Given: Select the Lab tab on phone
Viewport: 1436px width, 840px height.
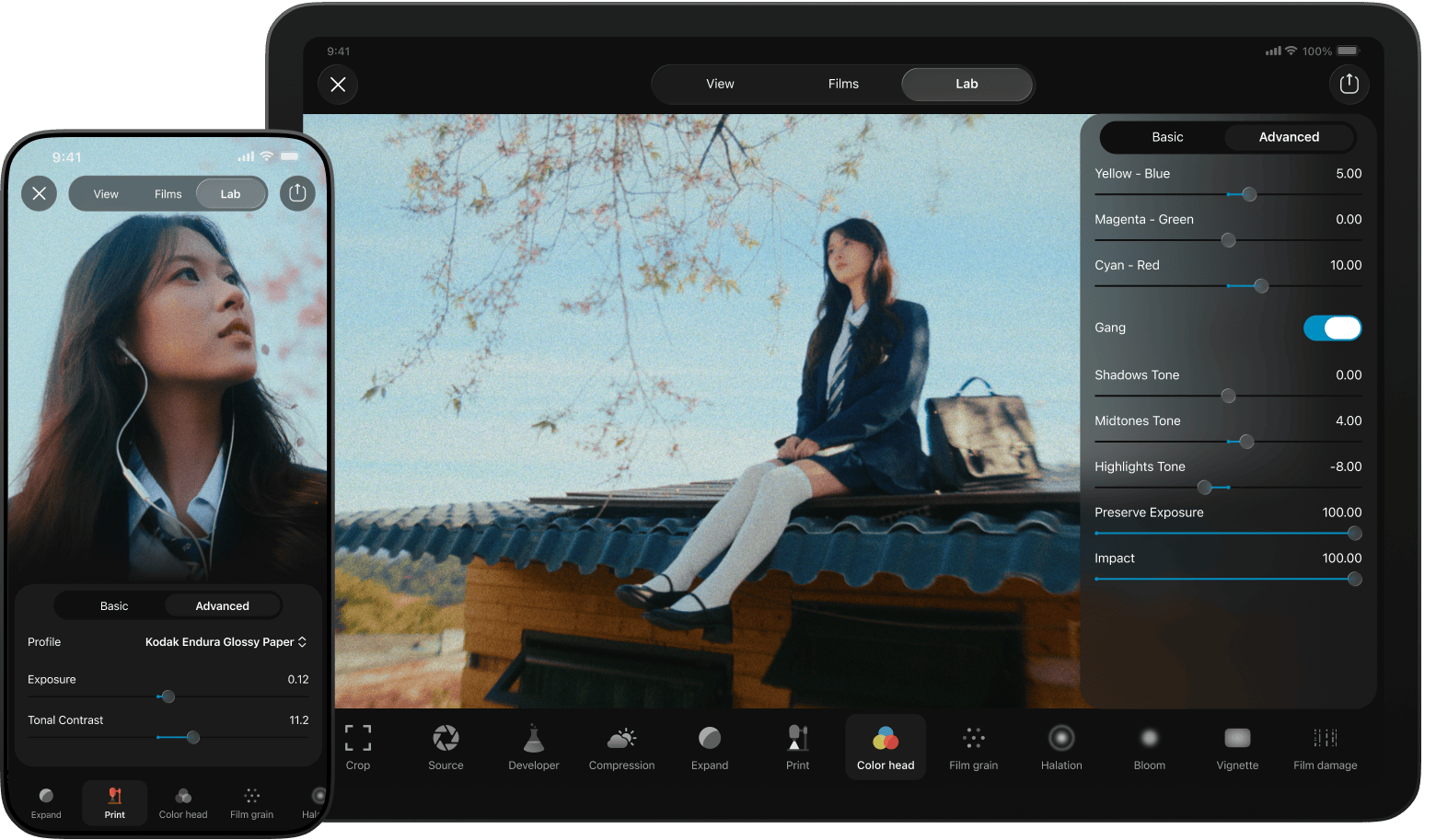Looking at the screenshot, I should (230, 194).
